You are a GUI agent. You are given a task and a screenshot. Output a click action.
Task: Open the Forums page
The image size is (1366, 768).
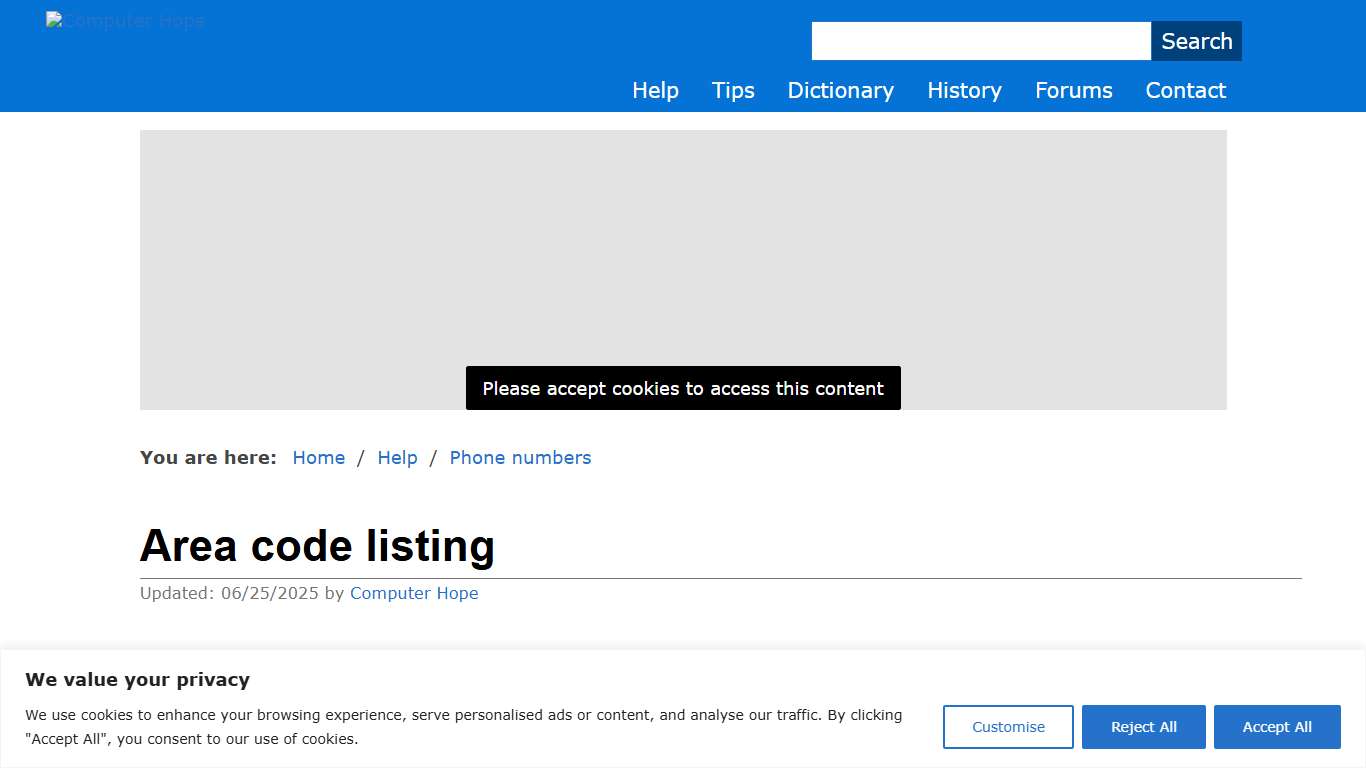click(x=1073, y=90)
